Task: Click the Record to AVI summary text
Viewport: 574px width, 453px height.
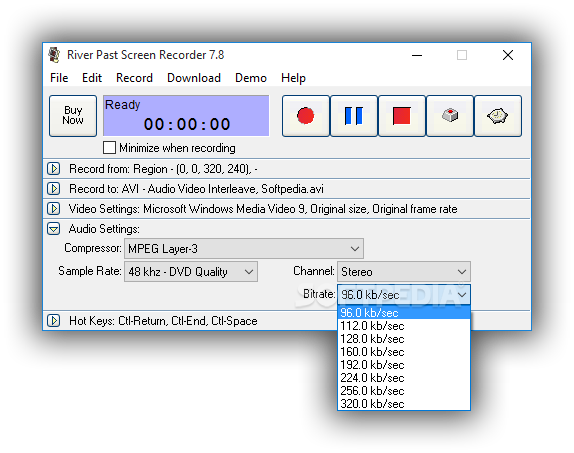Action: 196,189
